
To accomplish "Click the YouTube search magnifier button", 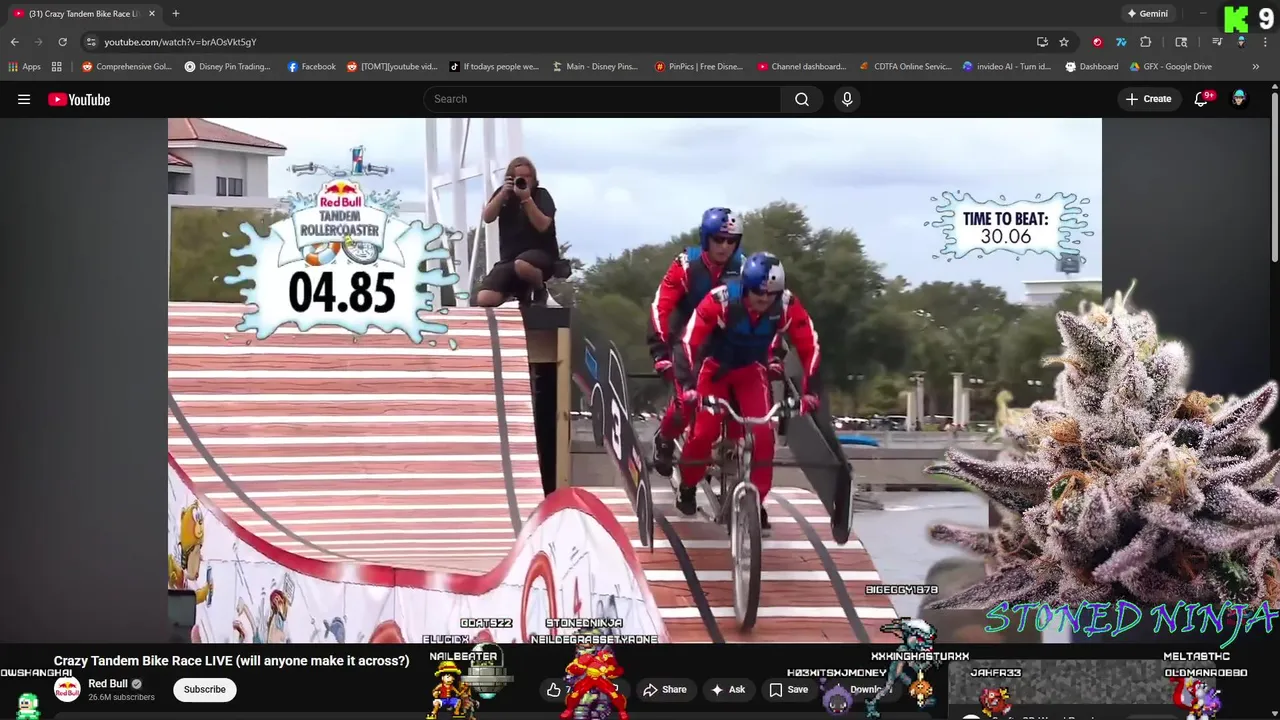I will click(802, 99).
